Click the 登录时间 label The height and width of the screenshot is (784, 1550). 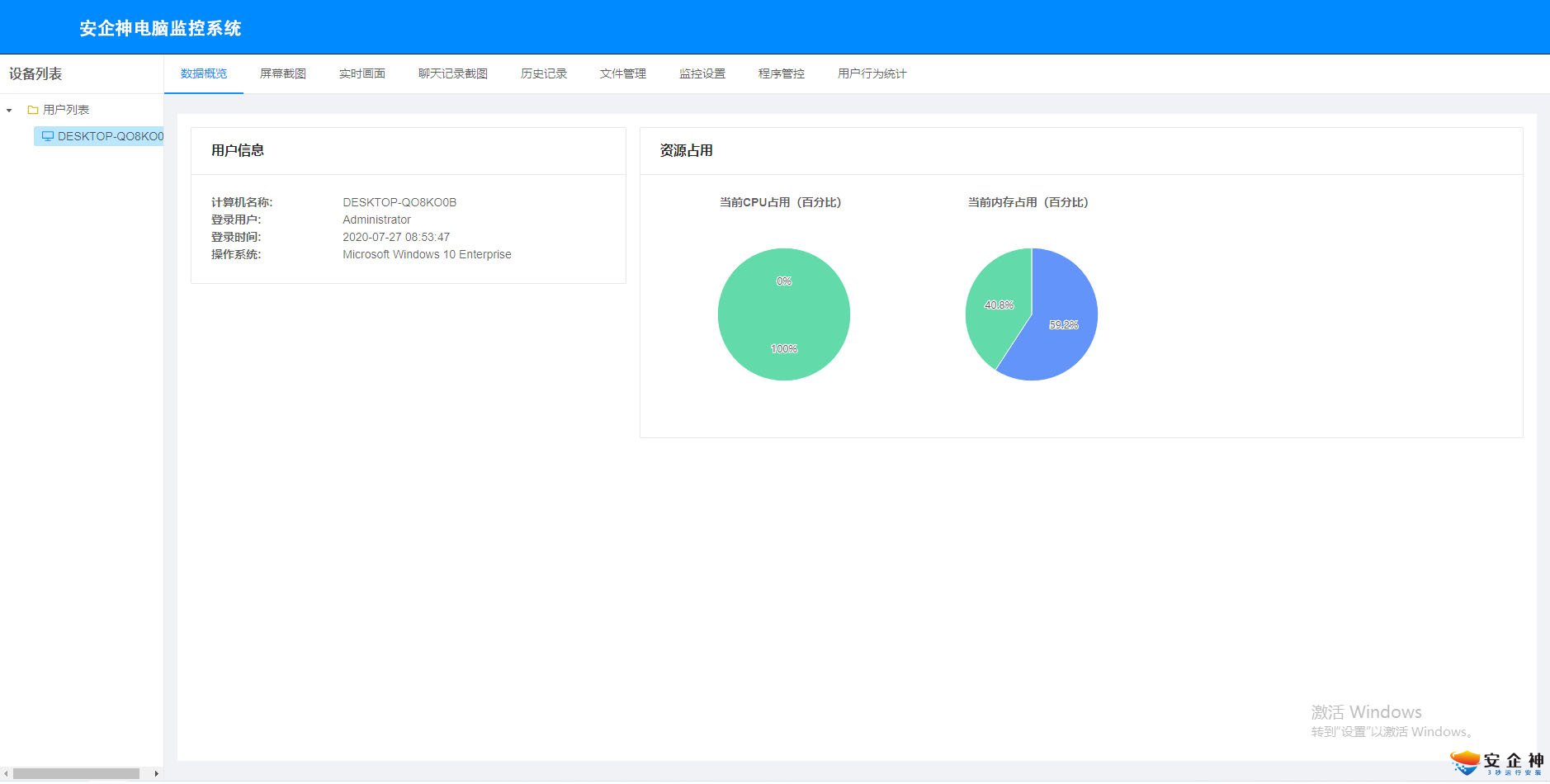pyautogui.click(x=236, y=237)
